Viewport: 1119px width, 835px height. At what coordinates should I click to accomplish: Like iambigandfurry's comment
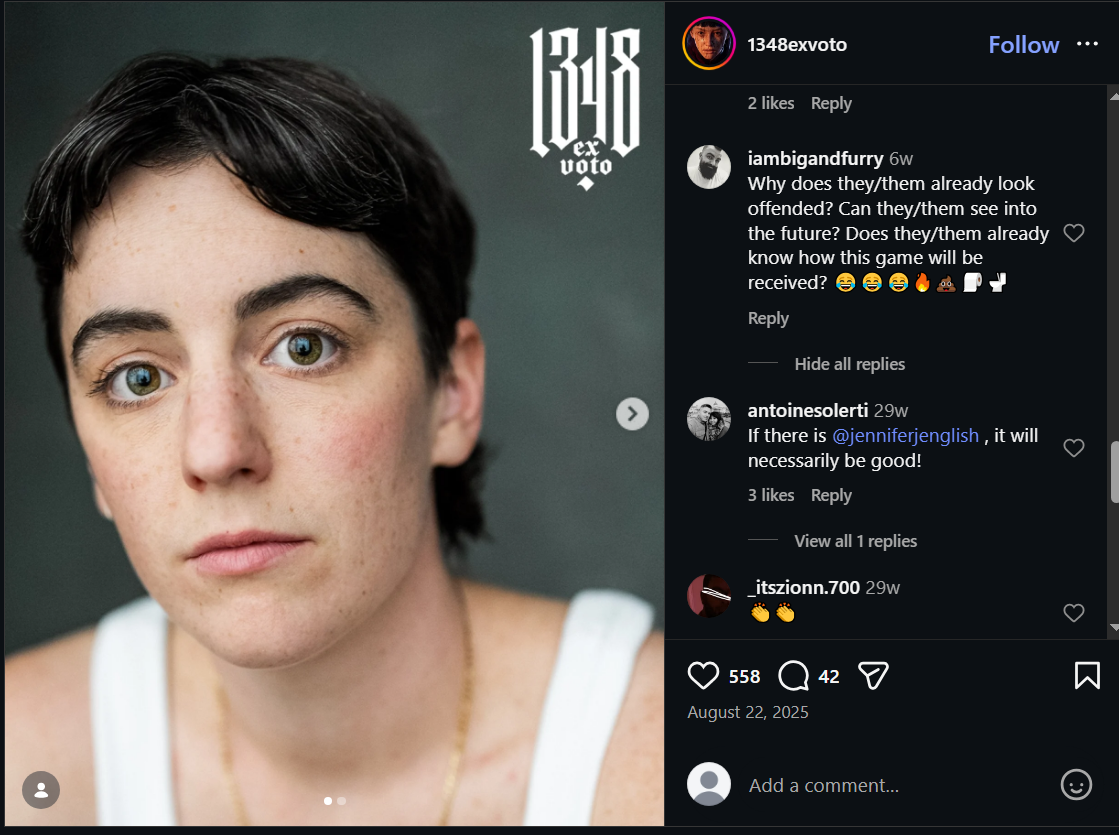click(1074, 233)
